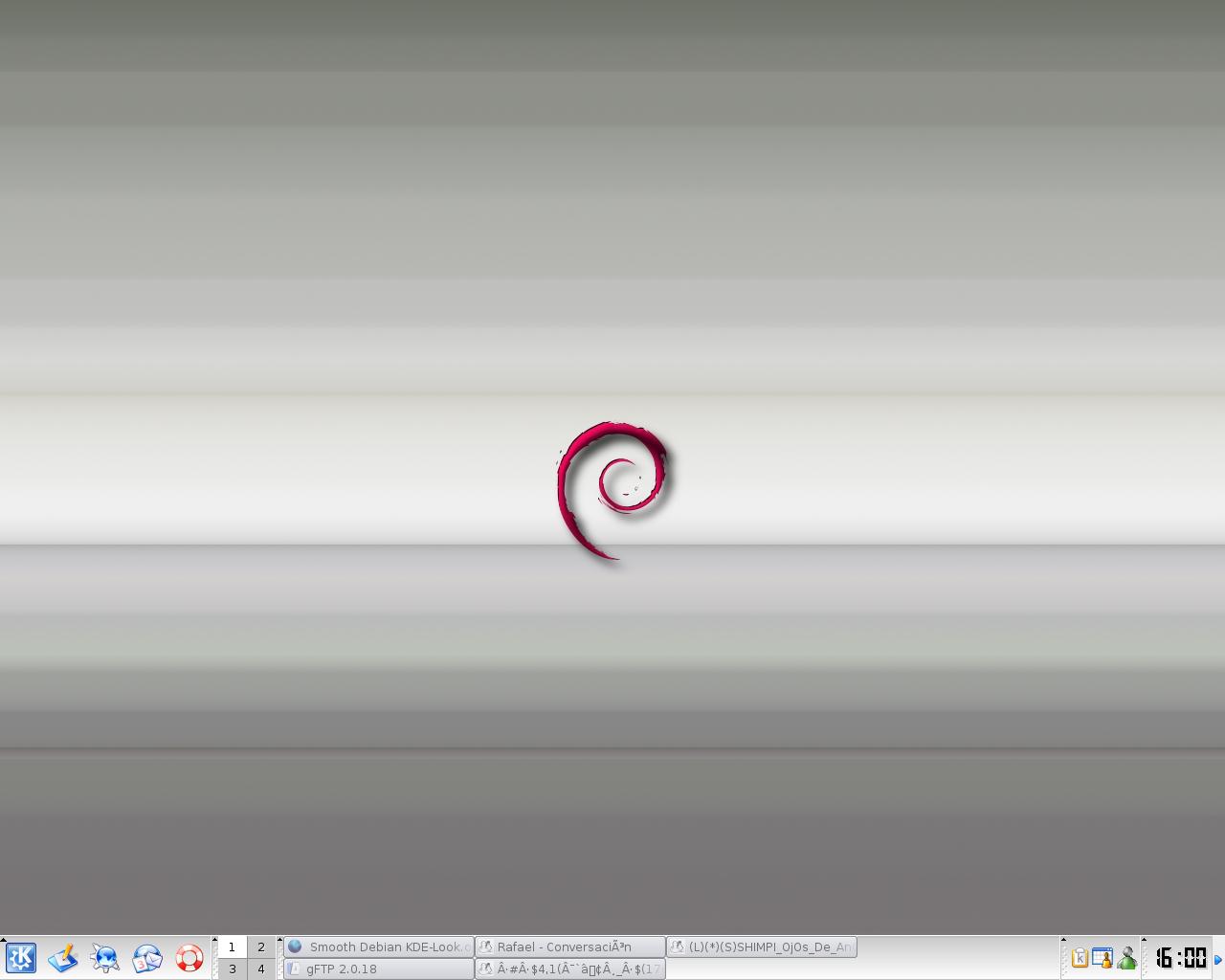
Task: Click the pager applet handle arrow
Action: click(214, 940)
